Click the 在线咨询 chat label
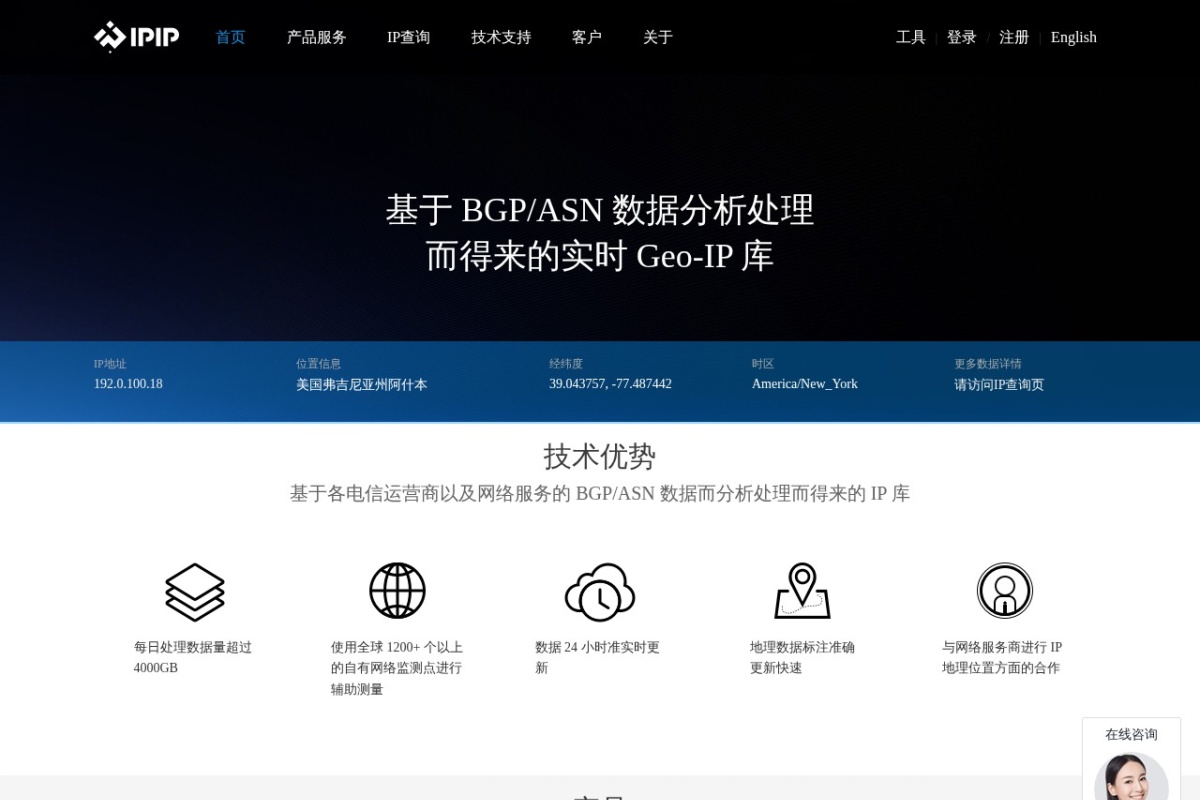This screenshot has width=1200, height=800. coord(1131,734)
